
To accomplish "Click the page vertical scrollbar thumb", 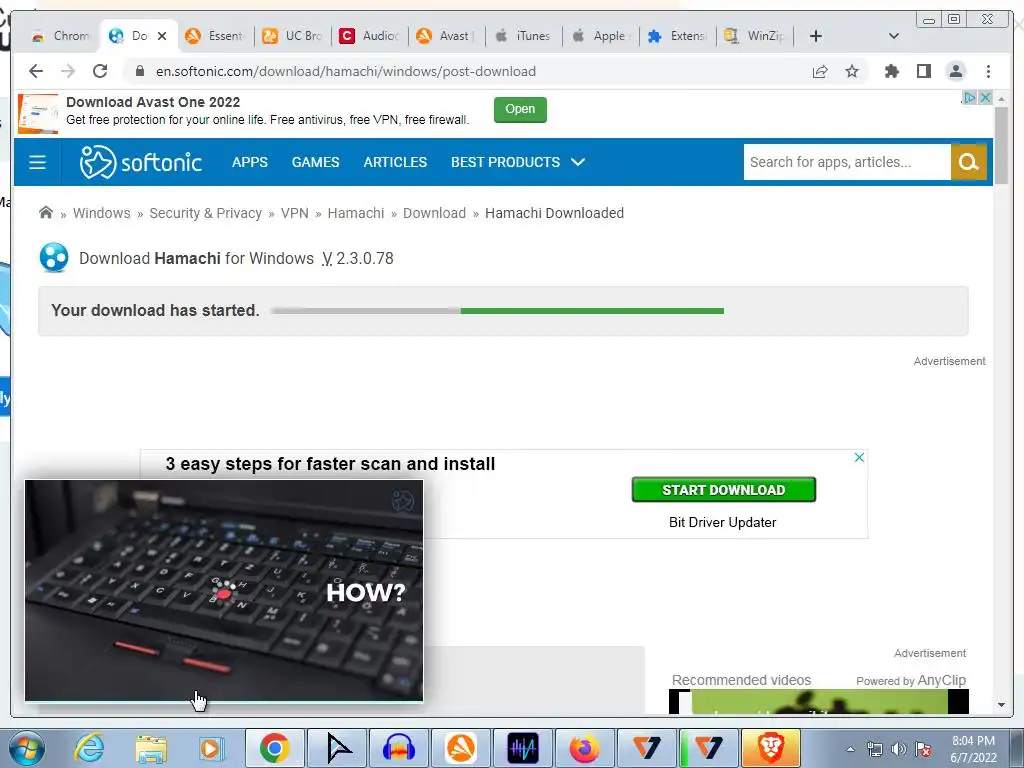I will [1001, 145].
